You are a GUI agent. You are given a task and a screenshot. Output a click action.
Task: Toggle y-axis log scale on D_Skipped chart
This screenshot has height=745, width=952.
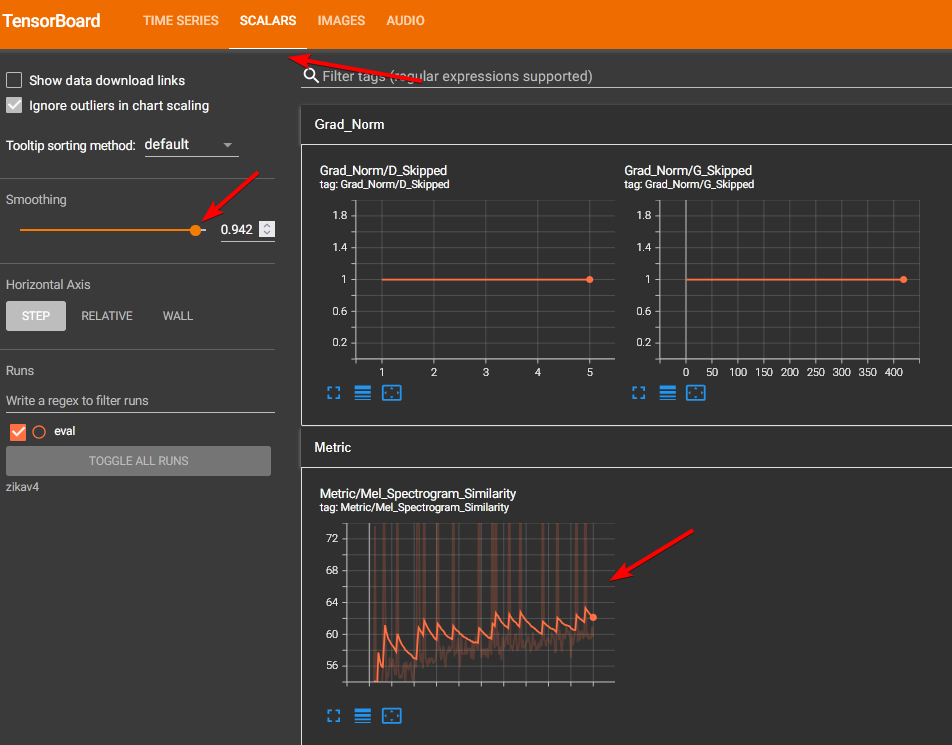362,393
